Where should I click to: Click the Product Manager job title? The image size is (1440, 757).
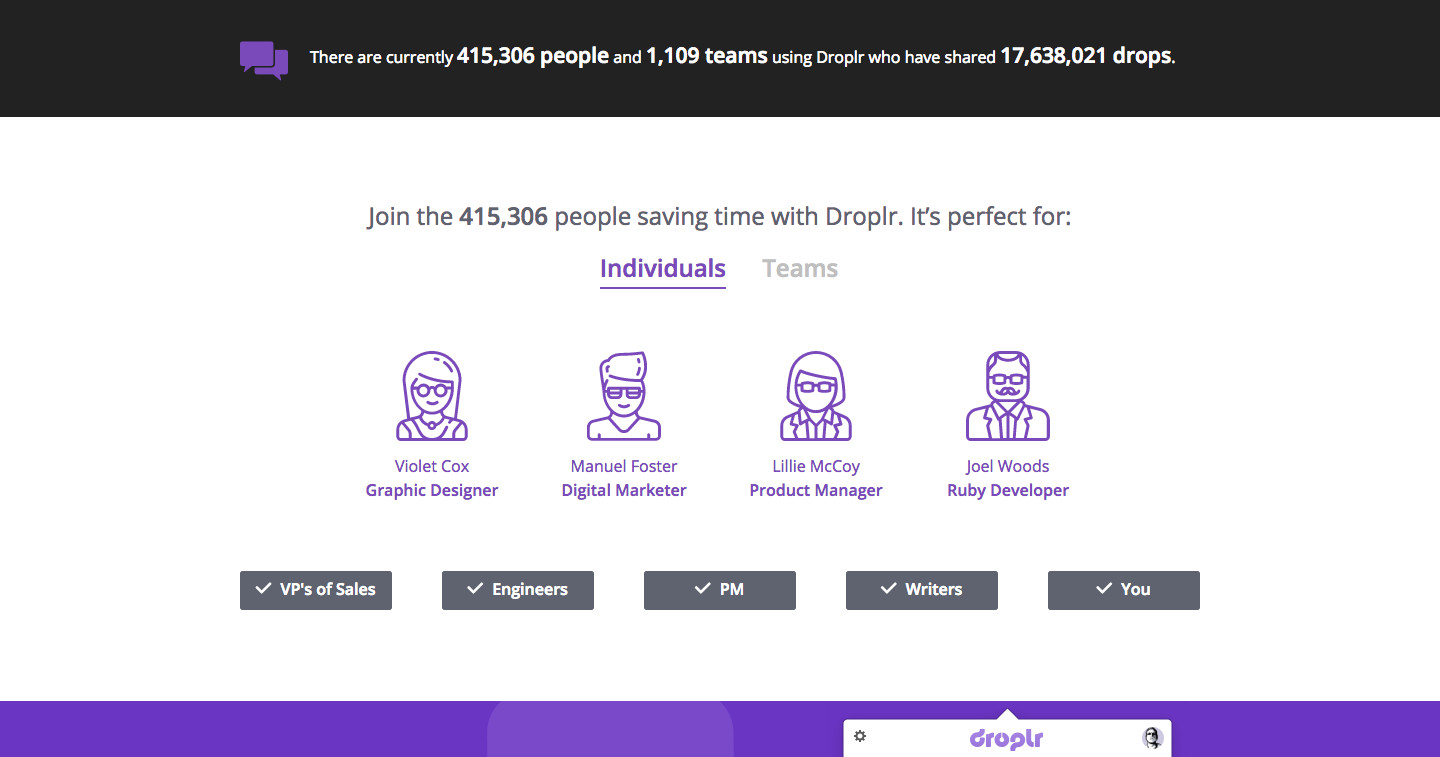[x=816, y=490]
